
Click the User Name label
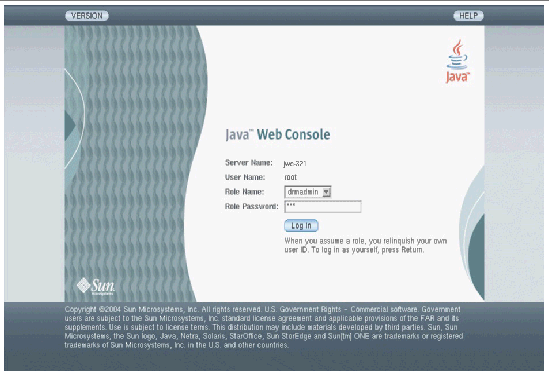click(245, 177)
